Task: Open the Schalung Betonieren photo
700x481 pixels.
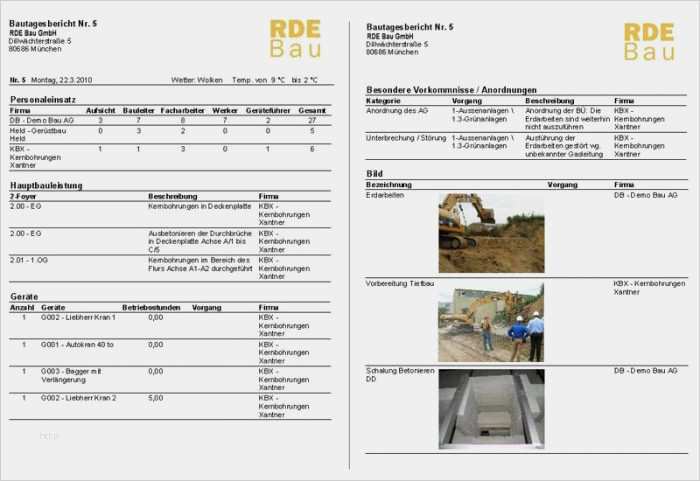Action: click(491, 408)
